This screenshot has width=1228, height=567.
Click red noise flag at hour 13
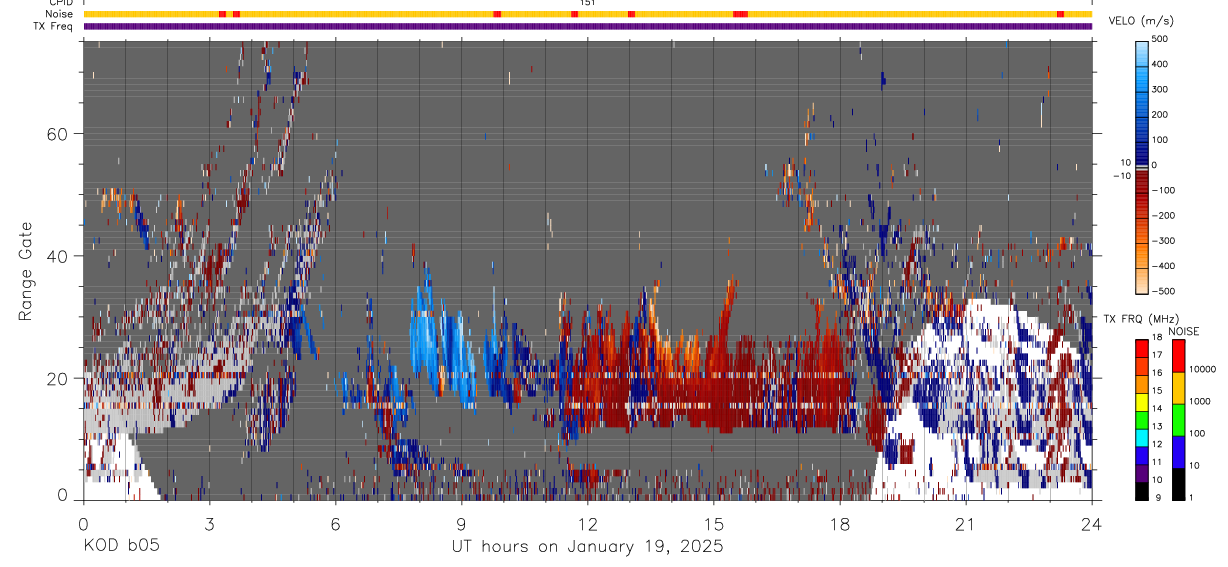[x=631, y=14]
